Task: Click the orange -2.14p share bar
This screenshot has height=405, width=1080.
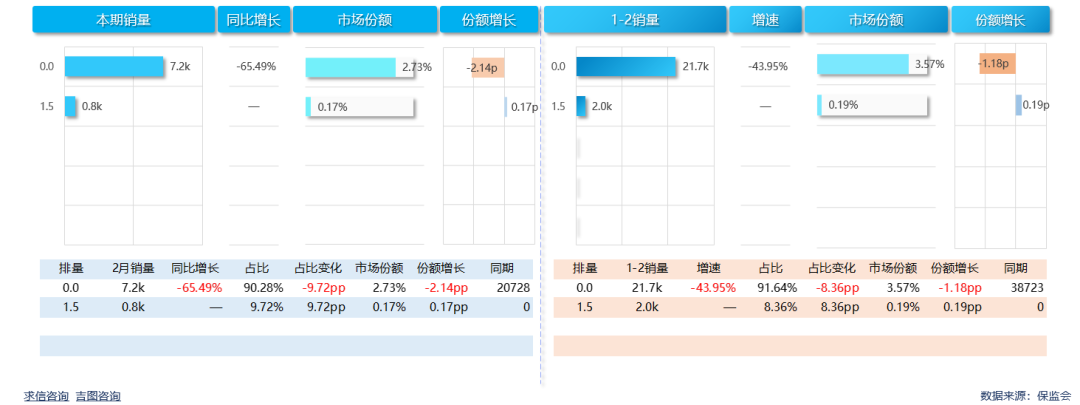Action: 488,67
